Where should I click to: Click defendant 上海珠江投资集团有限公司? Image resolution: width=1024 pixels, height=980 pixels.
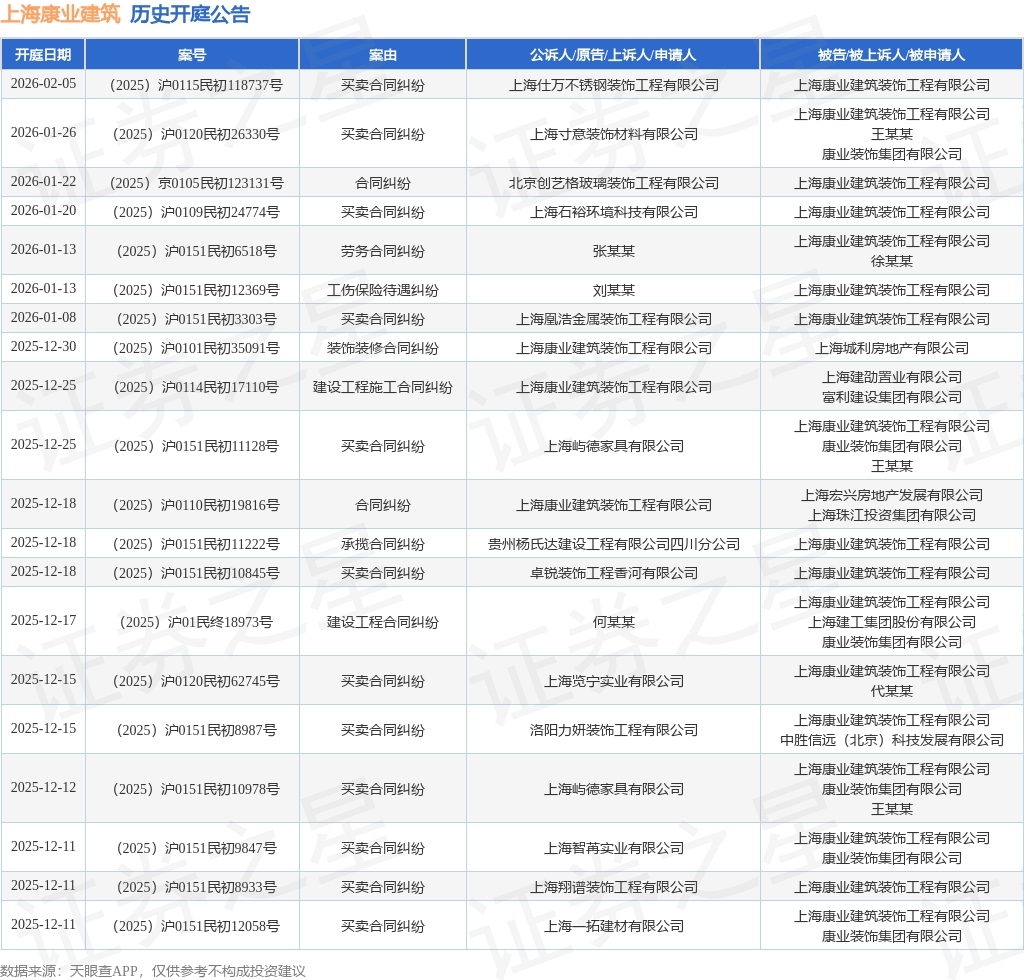click(891, 515)
